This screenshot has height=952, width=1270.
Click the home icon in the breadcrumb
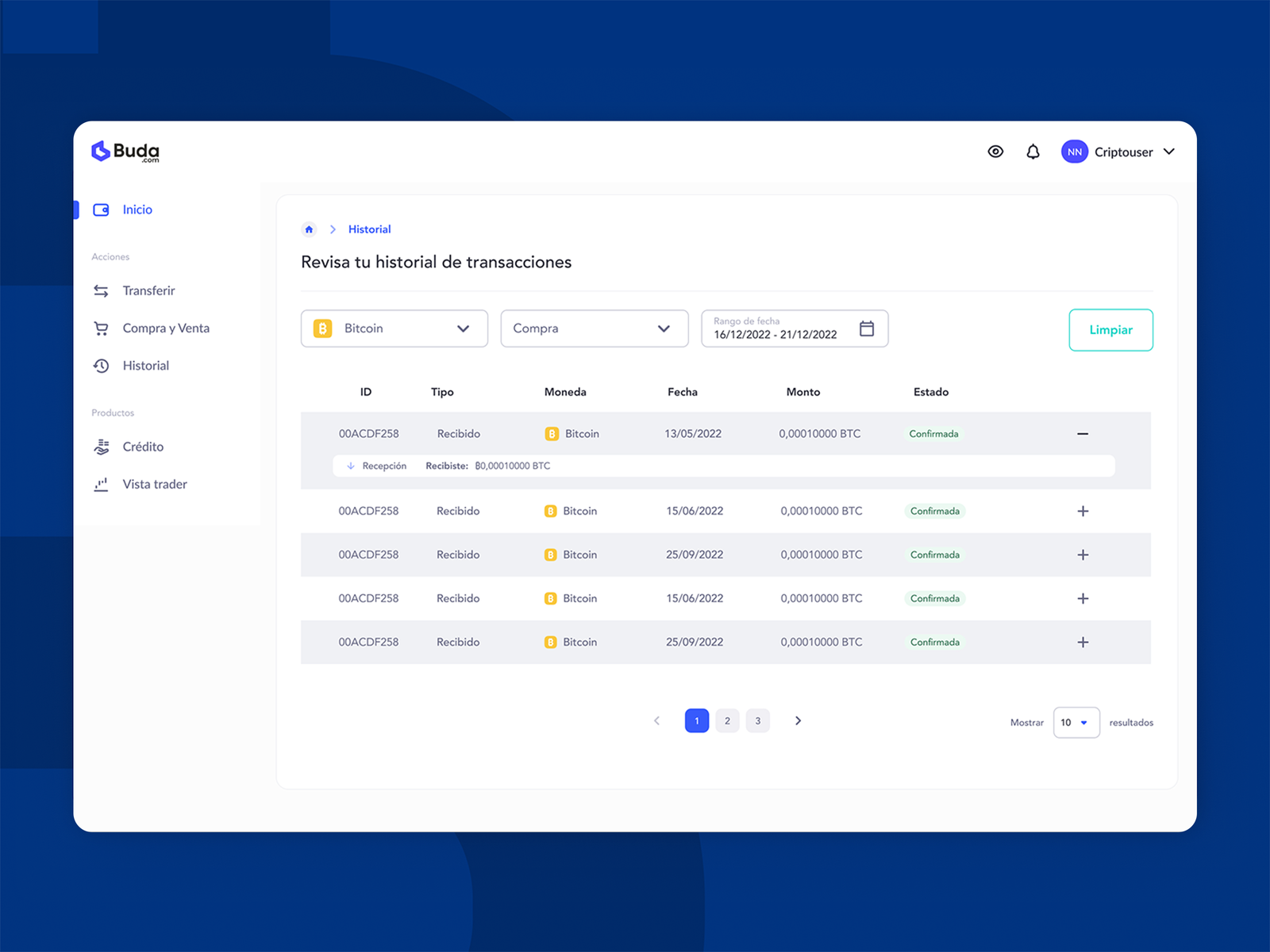point(309,229)
